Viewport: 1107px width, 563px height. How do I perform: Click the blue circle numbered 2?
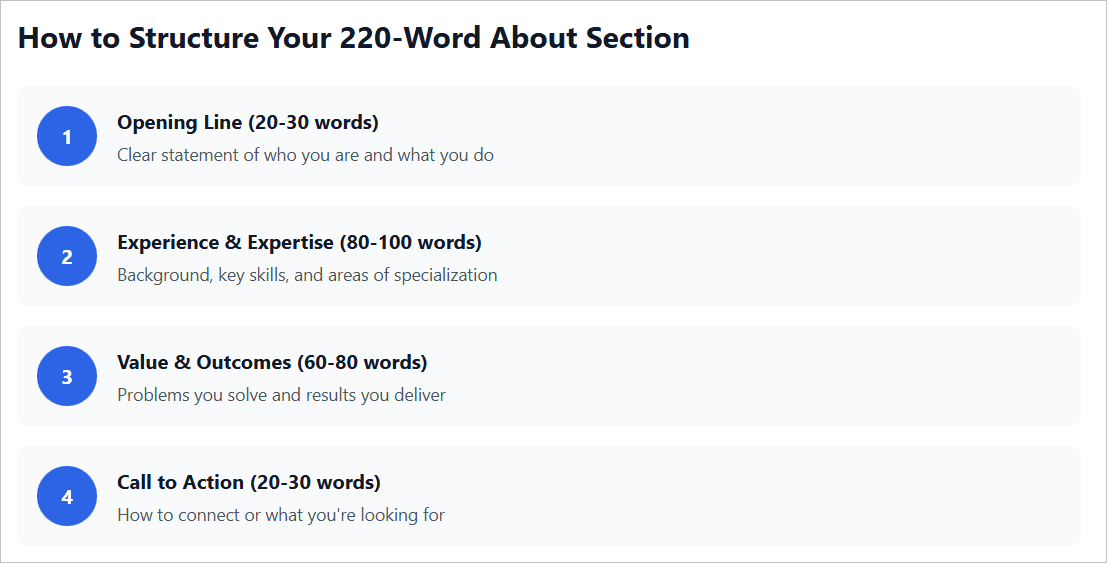tap(67, 256)
